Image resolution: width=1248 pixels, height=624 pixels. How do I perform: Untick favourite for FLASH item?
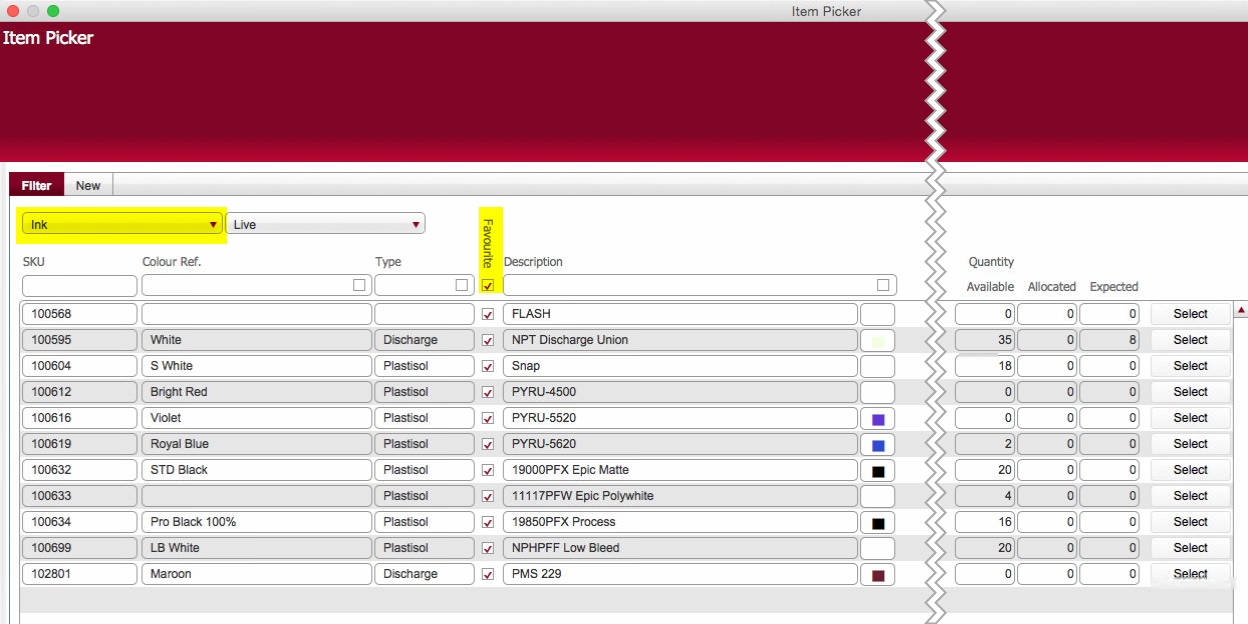(488, 314)
